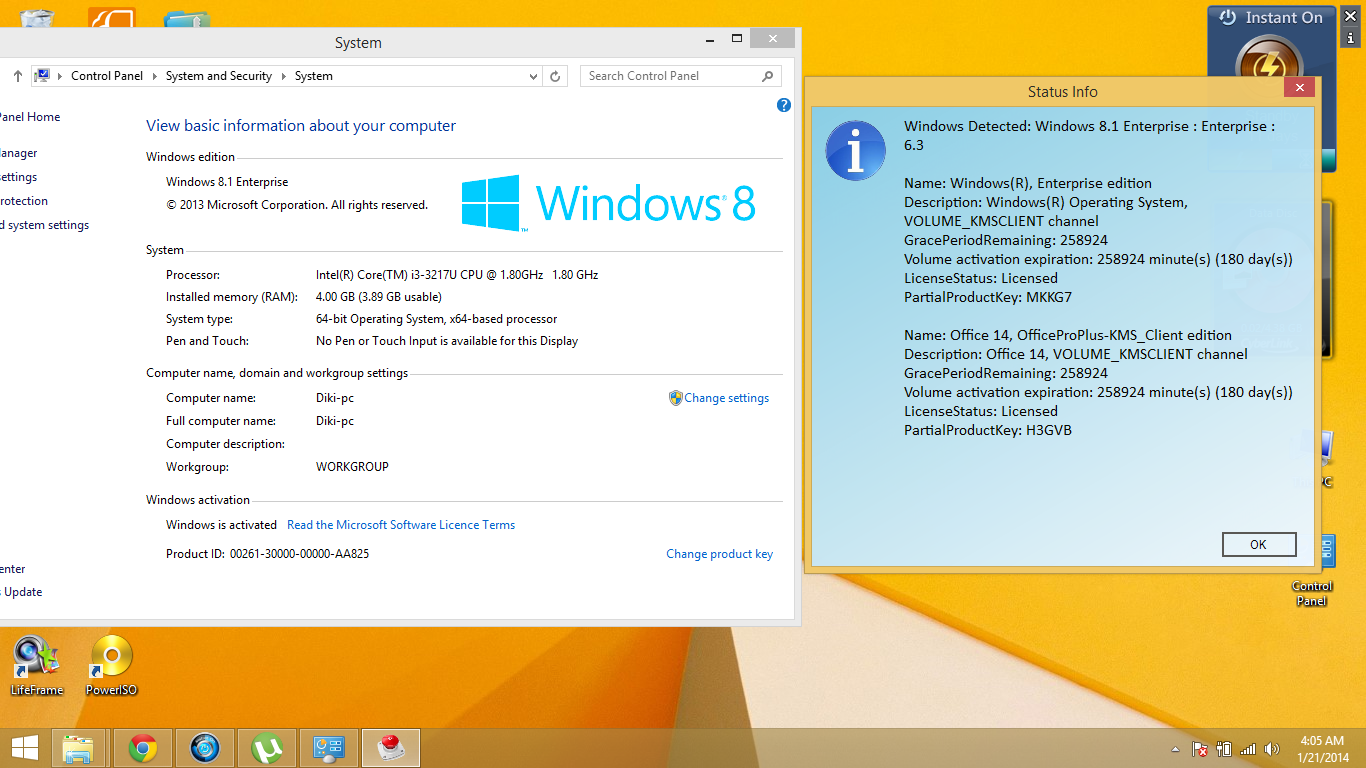
Task: Open the Action Center flag tray icon
Action: pos(1199,749)
